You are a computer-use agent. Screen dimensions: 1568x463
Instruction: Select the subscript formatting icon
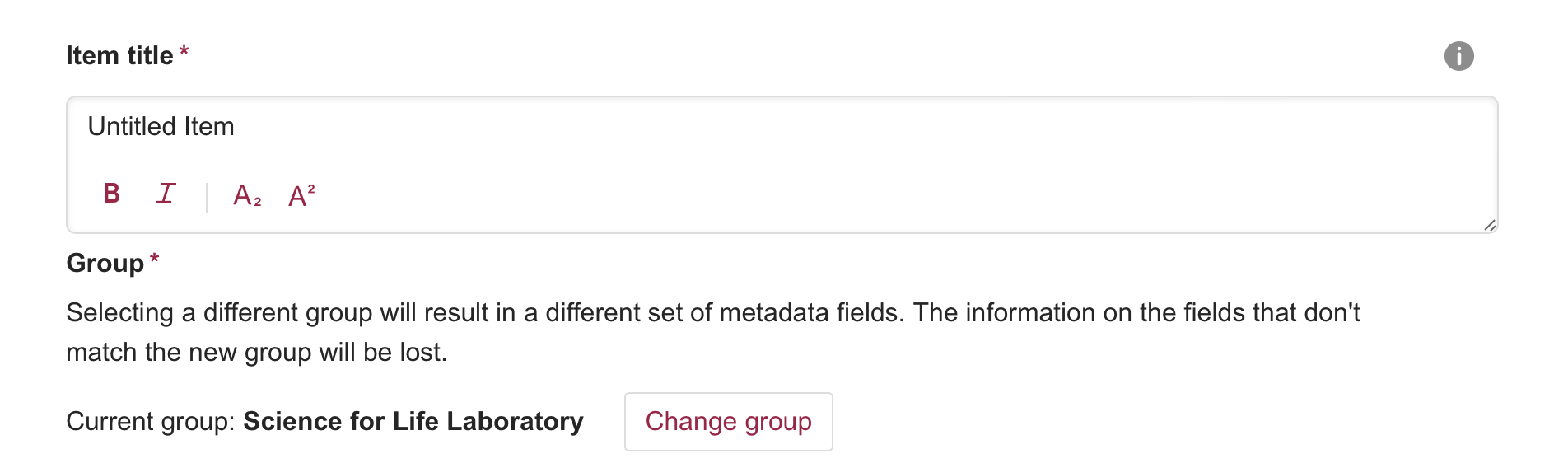coord(247,195)
